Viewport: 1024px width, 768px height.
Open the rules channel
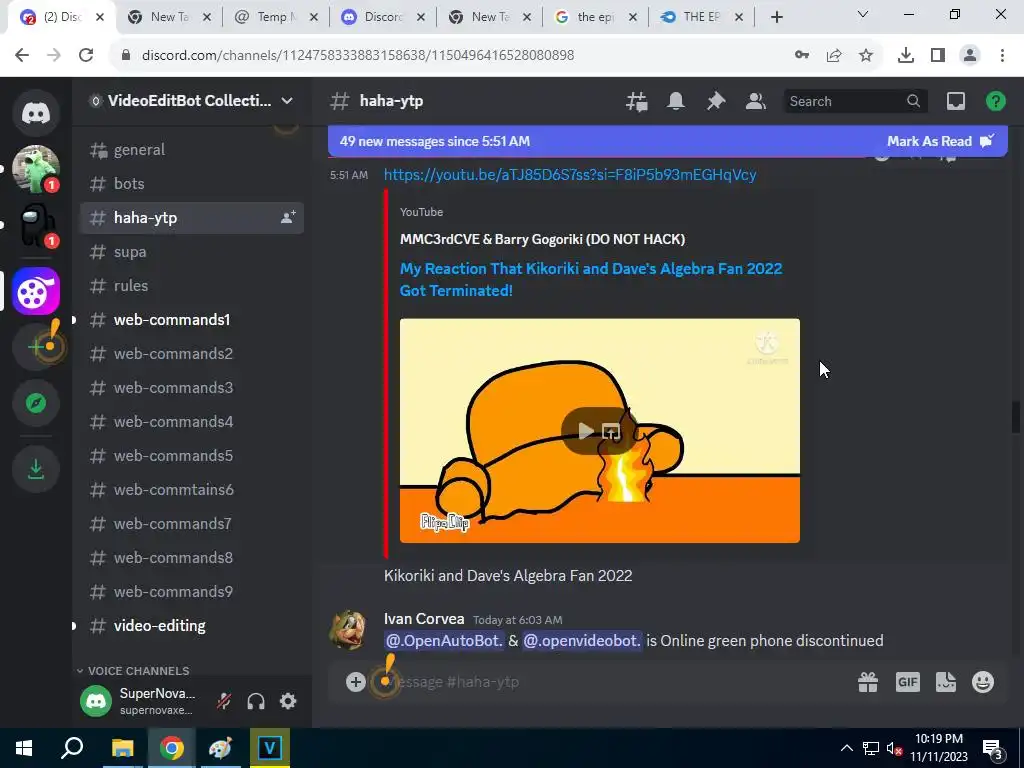coord(191,285)
